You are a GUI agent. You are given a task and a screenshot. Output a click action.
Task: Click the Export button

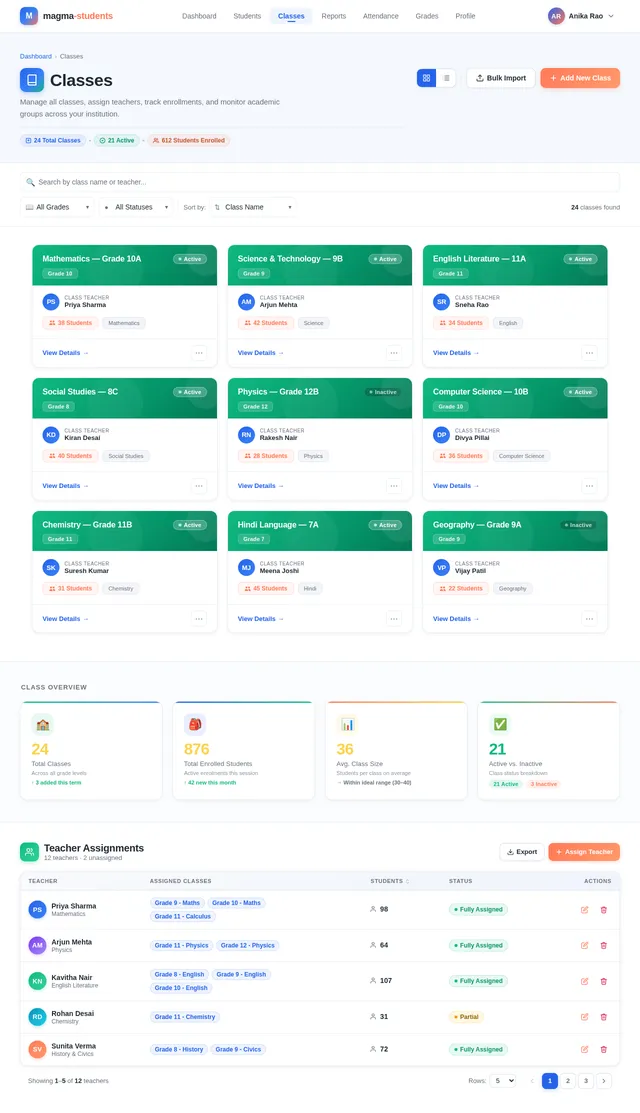[x=522, y=852]
